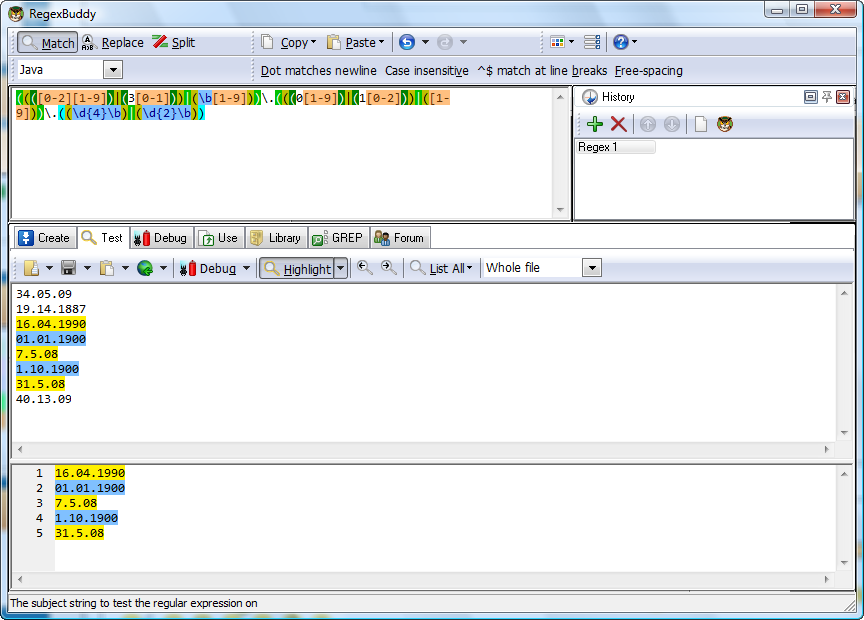Screen dimensions: 864x620
Task: Click the Replace mode button
Action: point(112,43)
